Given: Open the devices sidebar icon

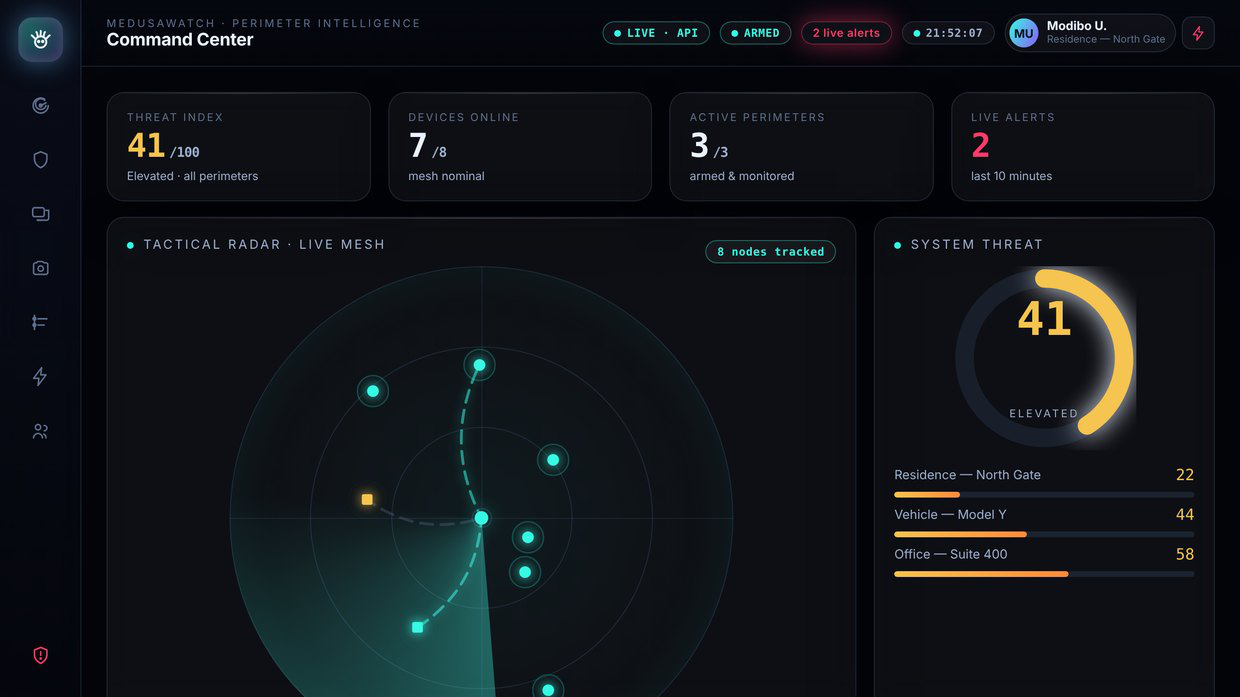Looking at the screenshot, I should 40,214.
